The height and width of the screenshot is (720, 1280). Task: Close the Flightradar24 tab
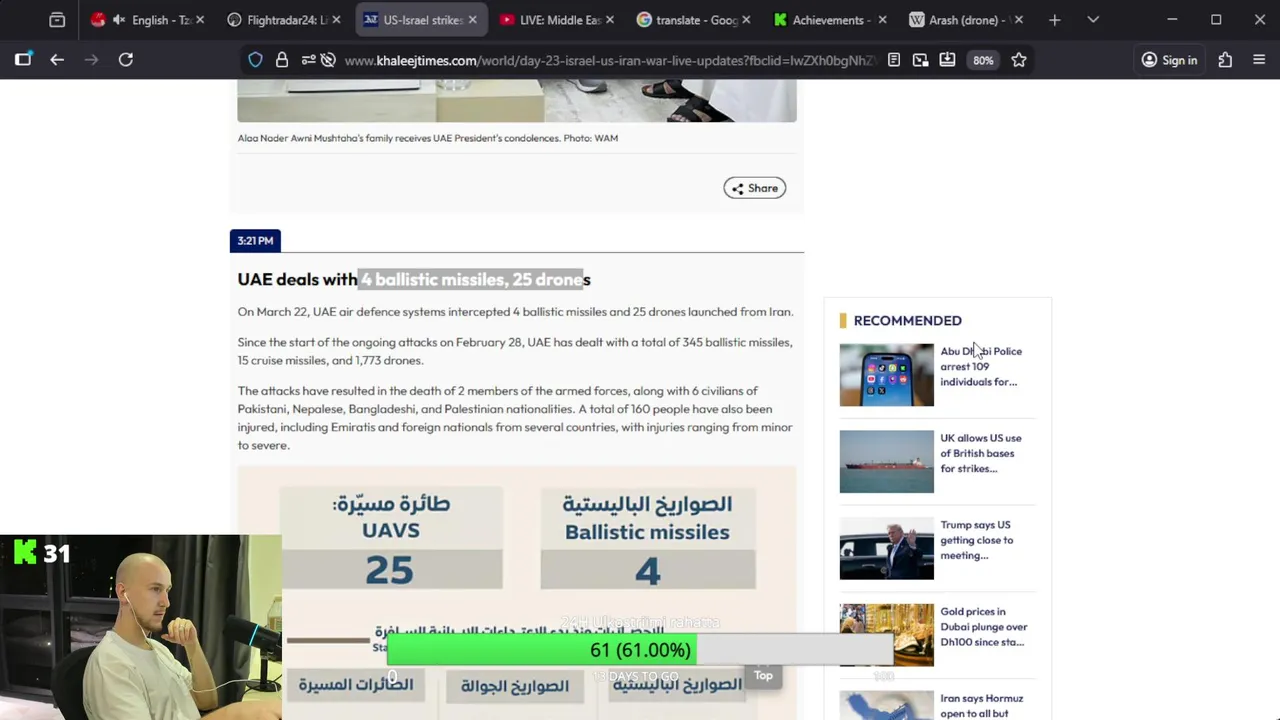336,20
